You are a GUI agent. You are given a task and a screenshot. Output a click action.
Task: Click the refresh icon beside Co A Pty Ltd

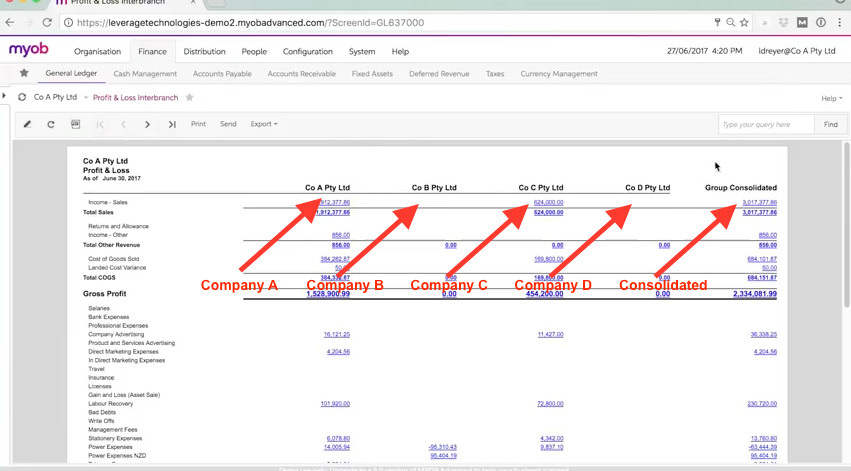pyautogui.click(x=22, y=97)
